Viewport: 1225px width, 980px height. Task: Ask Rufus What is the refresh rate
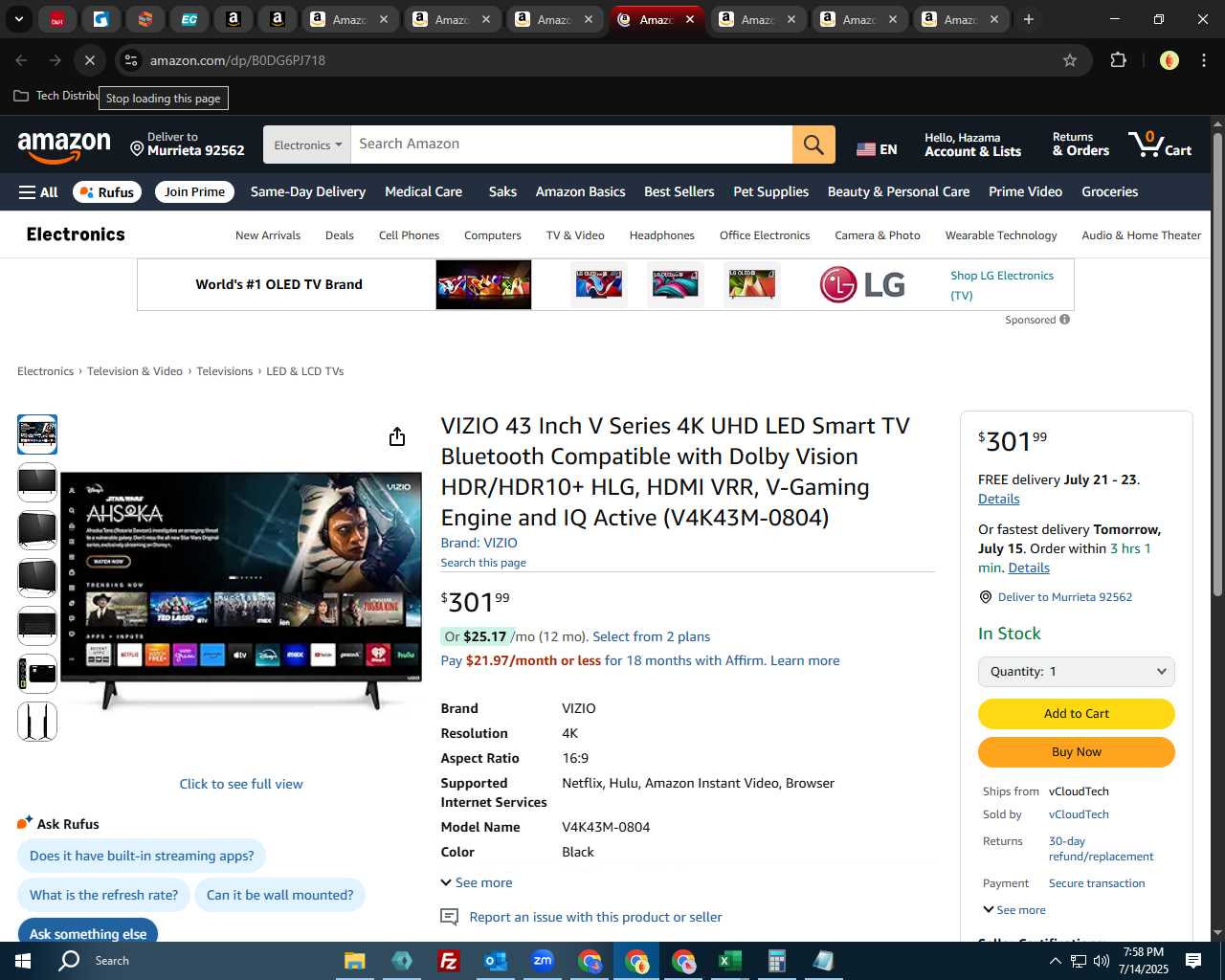[x=103, y=895]
